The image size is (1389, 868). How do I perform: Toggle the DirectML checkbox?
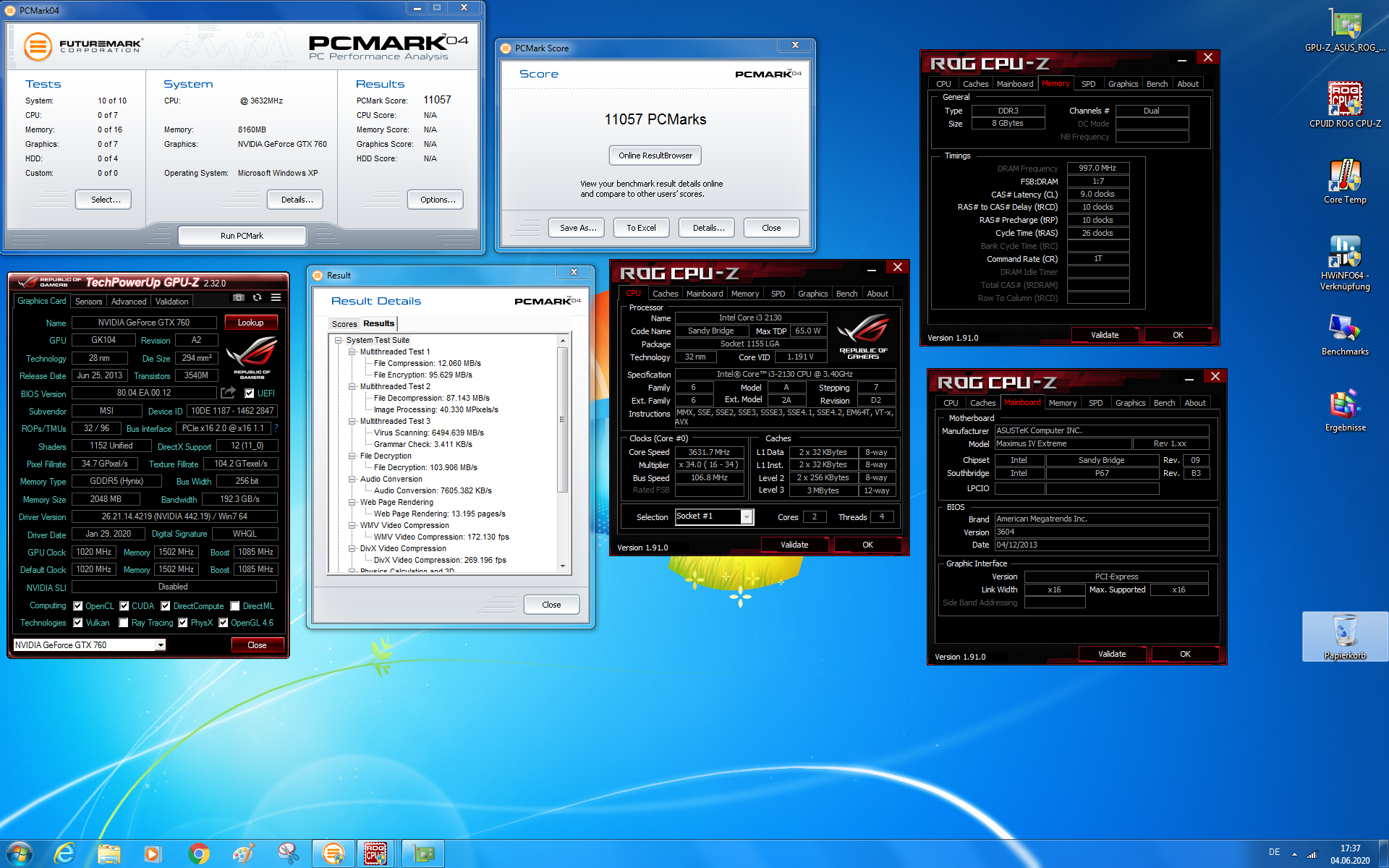[235, 606]
